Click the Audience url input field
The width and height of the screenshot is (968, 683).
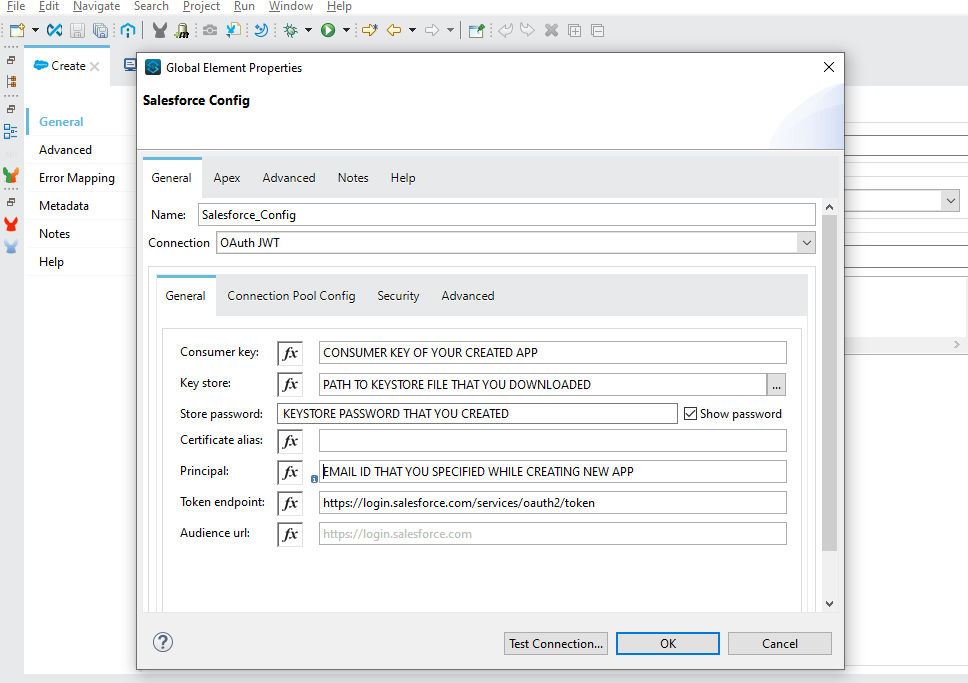tap(553, 534)
